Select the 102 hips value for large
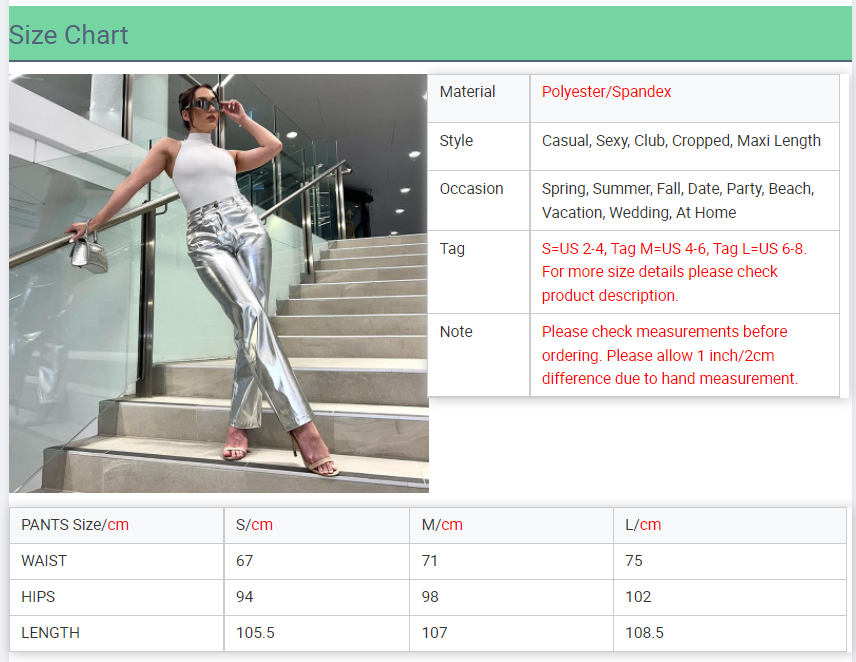 click(x=637, y=597)
